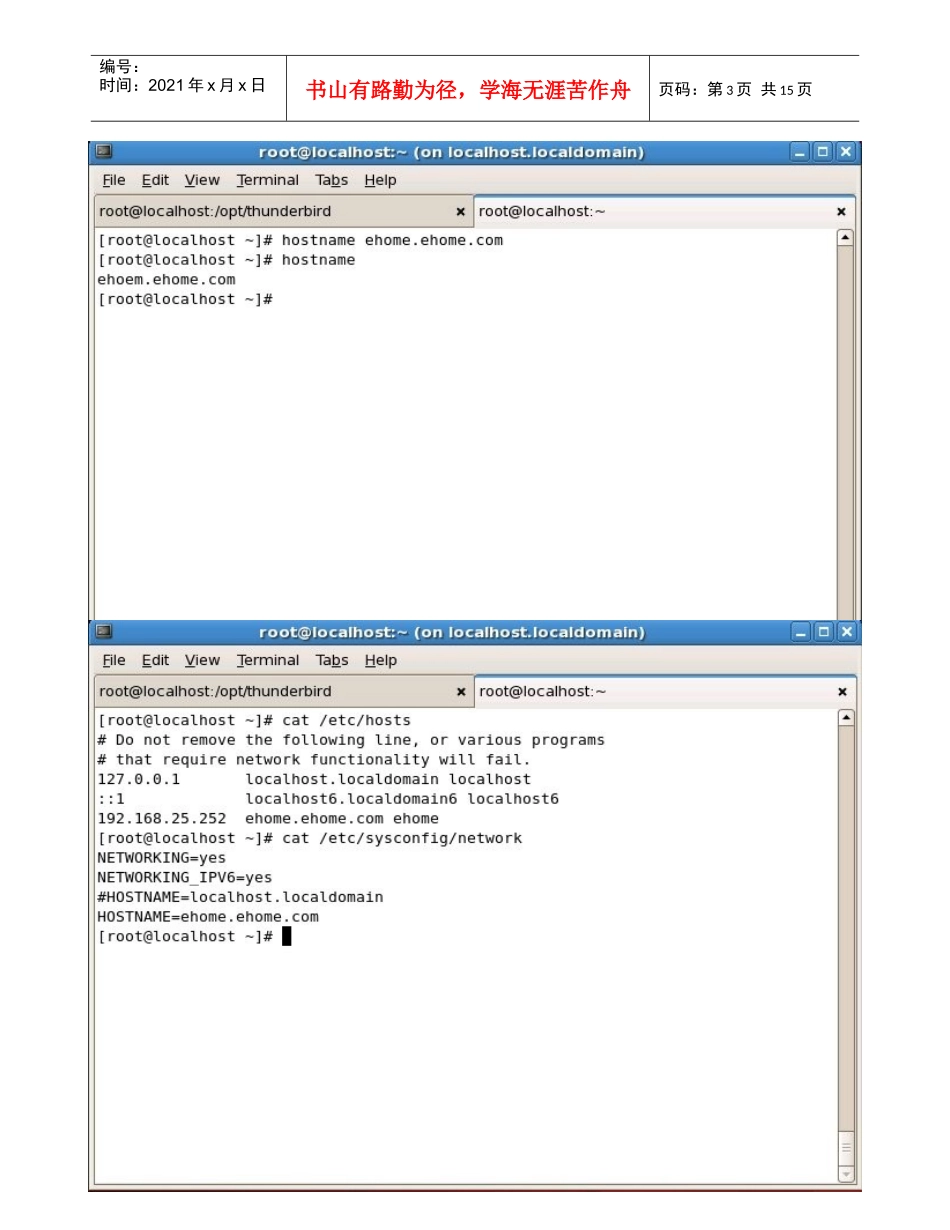Click the output line "ehoem.ehome.com"
The height and width of the screenshot is (1230, 950).
[166, 280]
